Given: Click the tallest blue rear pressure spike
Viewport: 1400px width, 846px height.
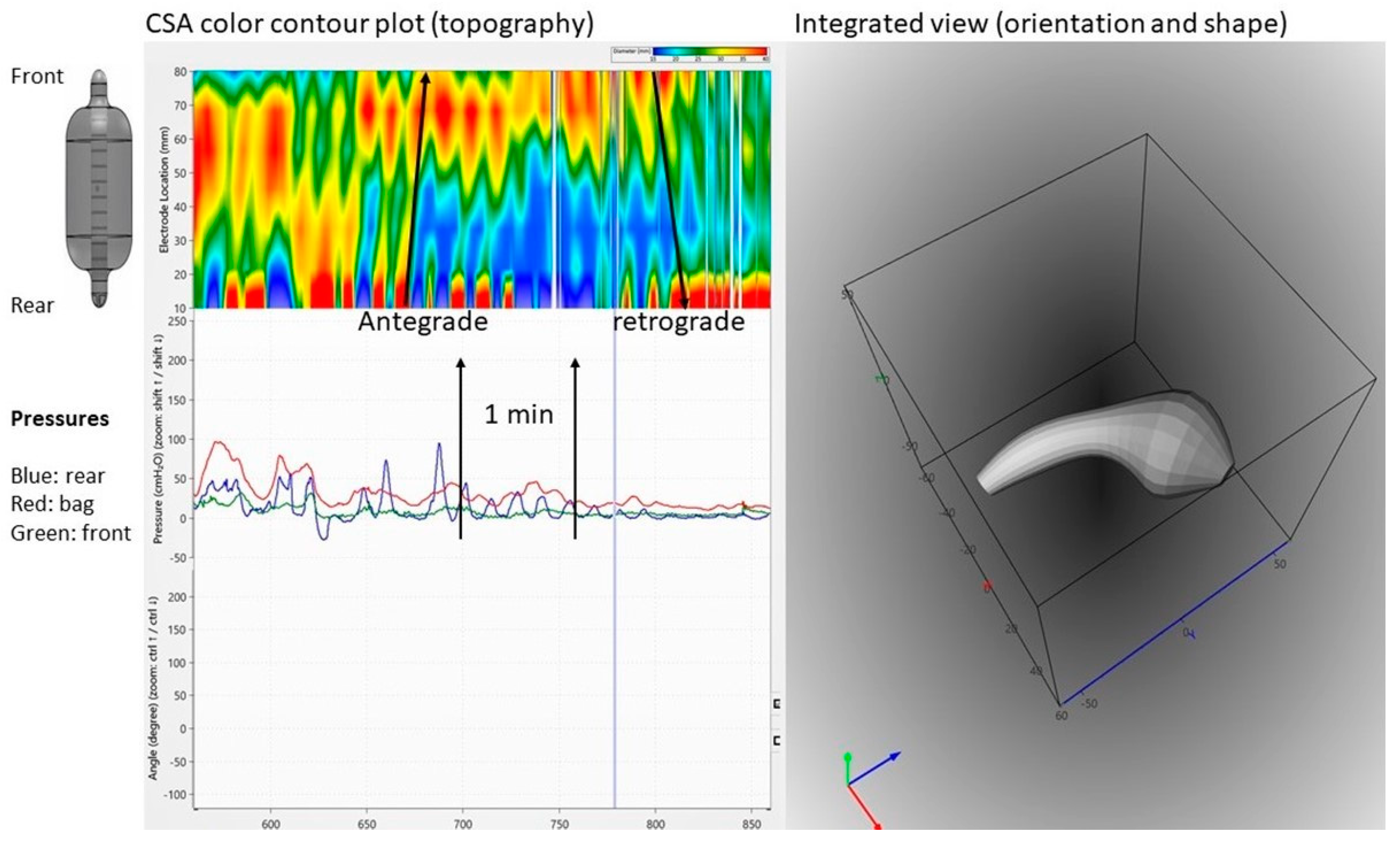Looking at the screenshot, I should [439, 444].
